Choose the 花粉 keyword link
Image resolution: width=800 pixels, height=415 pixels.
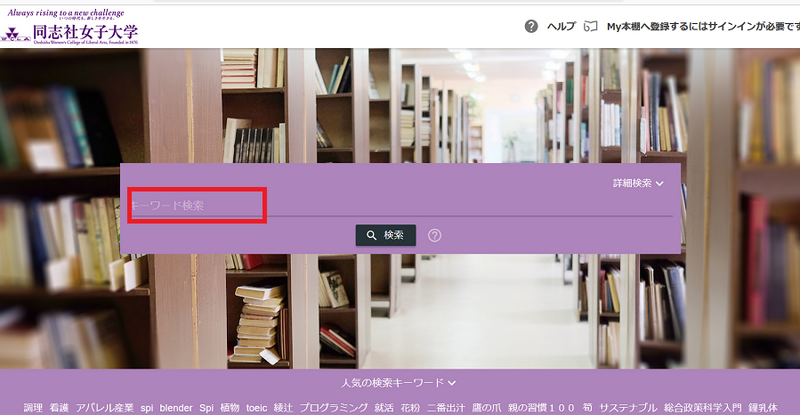point(411,407)
